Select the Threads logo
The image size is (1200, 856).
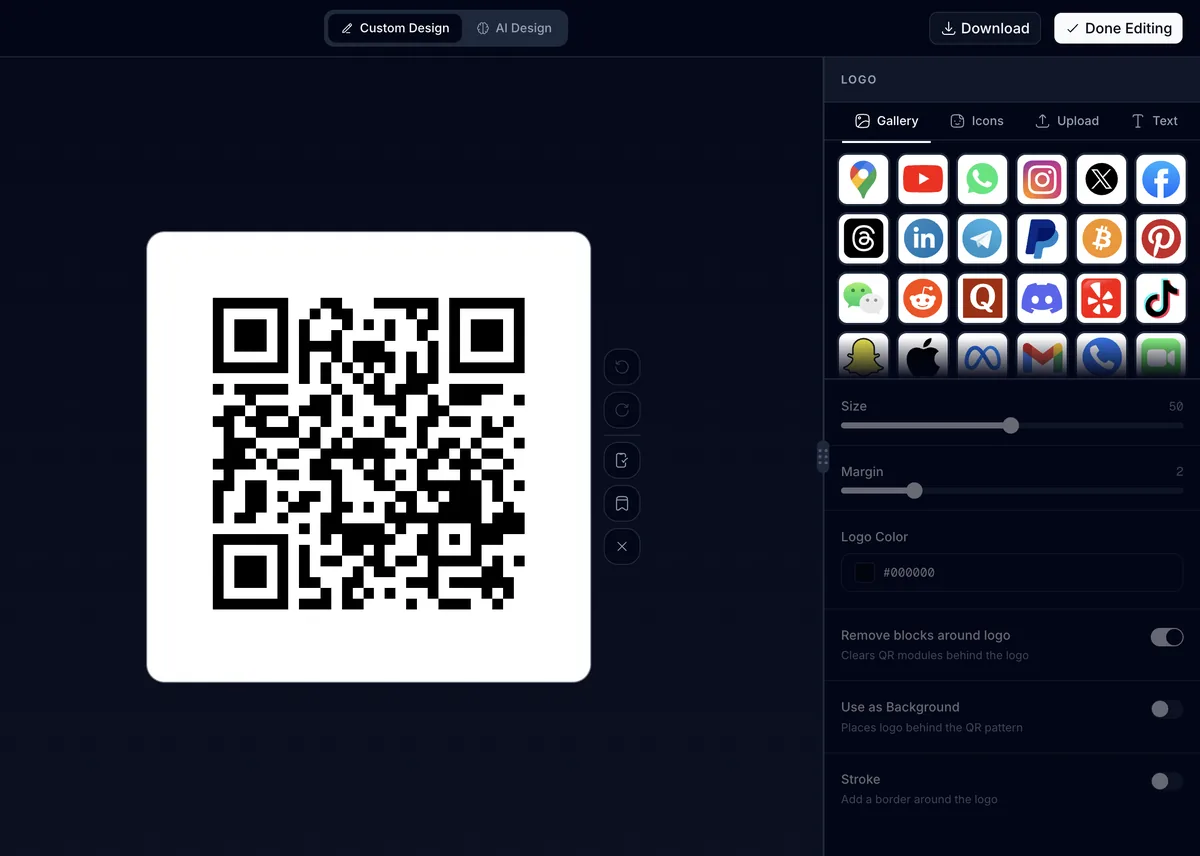pyautogui.click(x=863, y=239)
